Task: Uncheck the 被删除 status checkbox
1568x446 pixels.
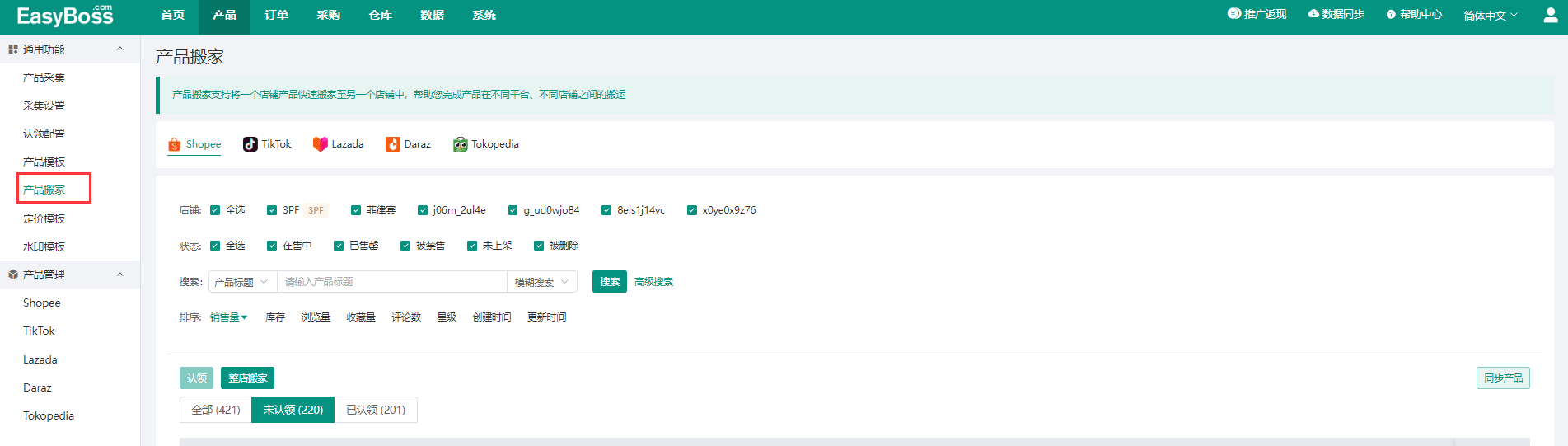Action: pyautogui.click(x=539, y=246)
